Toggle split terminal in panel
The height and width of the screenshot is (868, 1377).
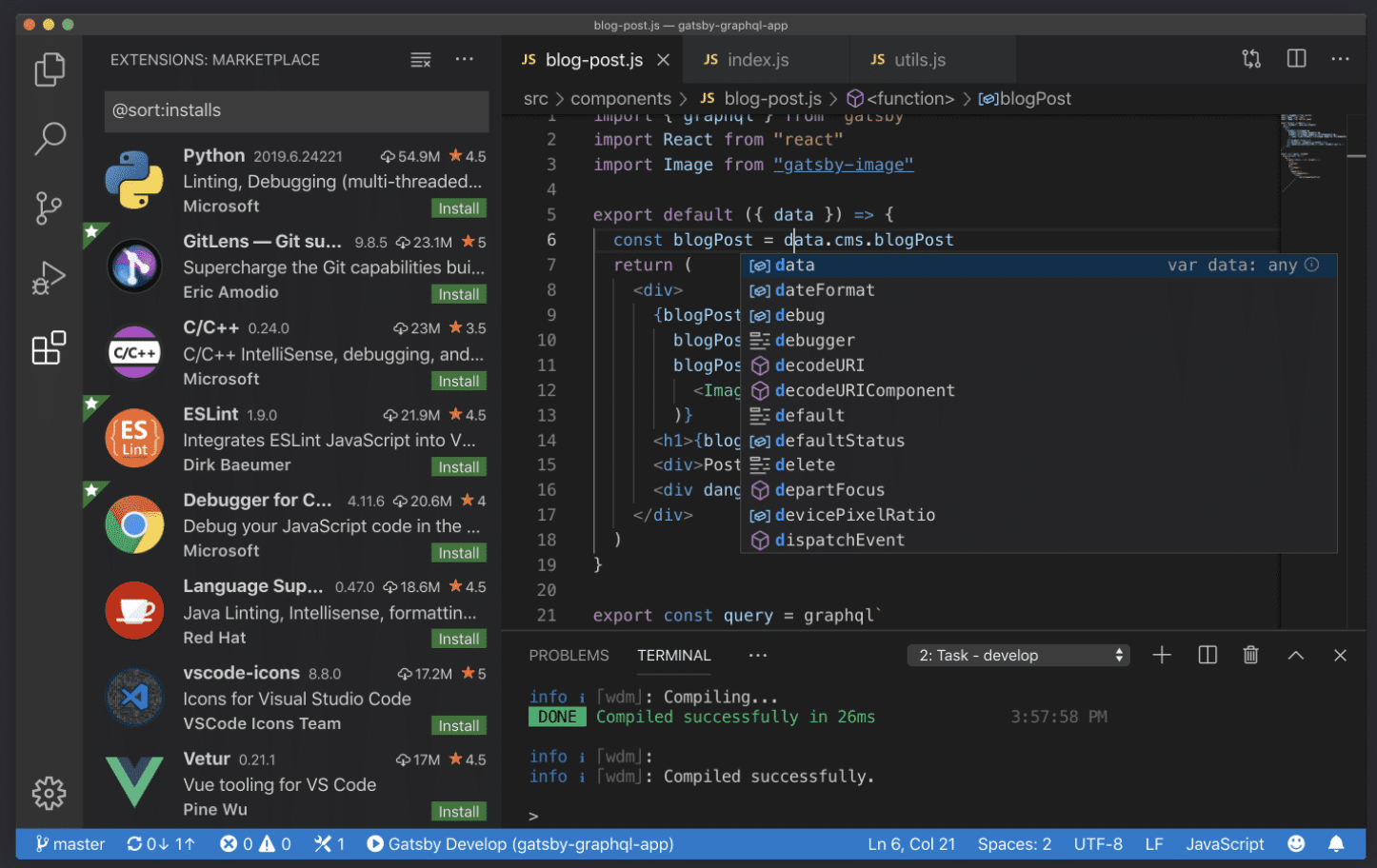(1207, 655)
